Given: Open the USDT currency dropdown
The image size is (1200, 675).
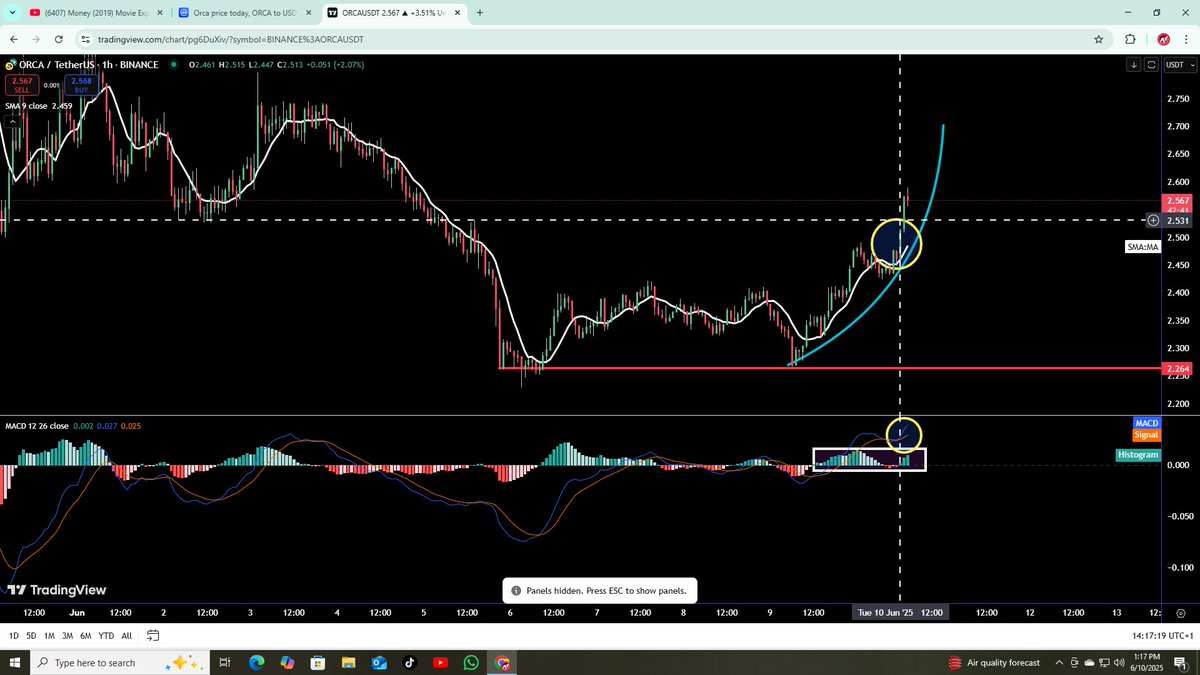Looking at the screenshot, I should (x=1180, y=64).
